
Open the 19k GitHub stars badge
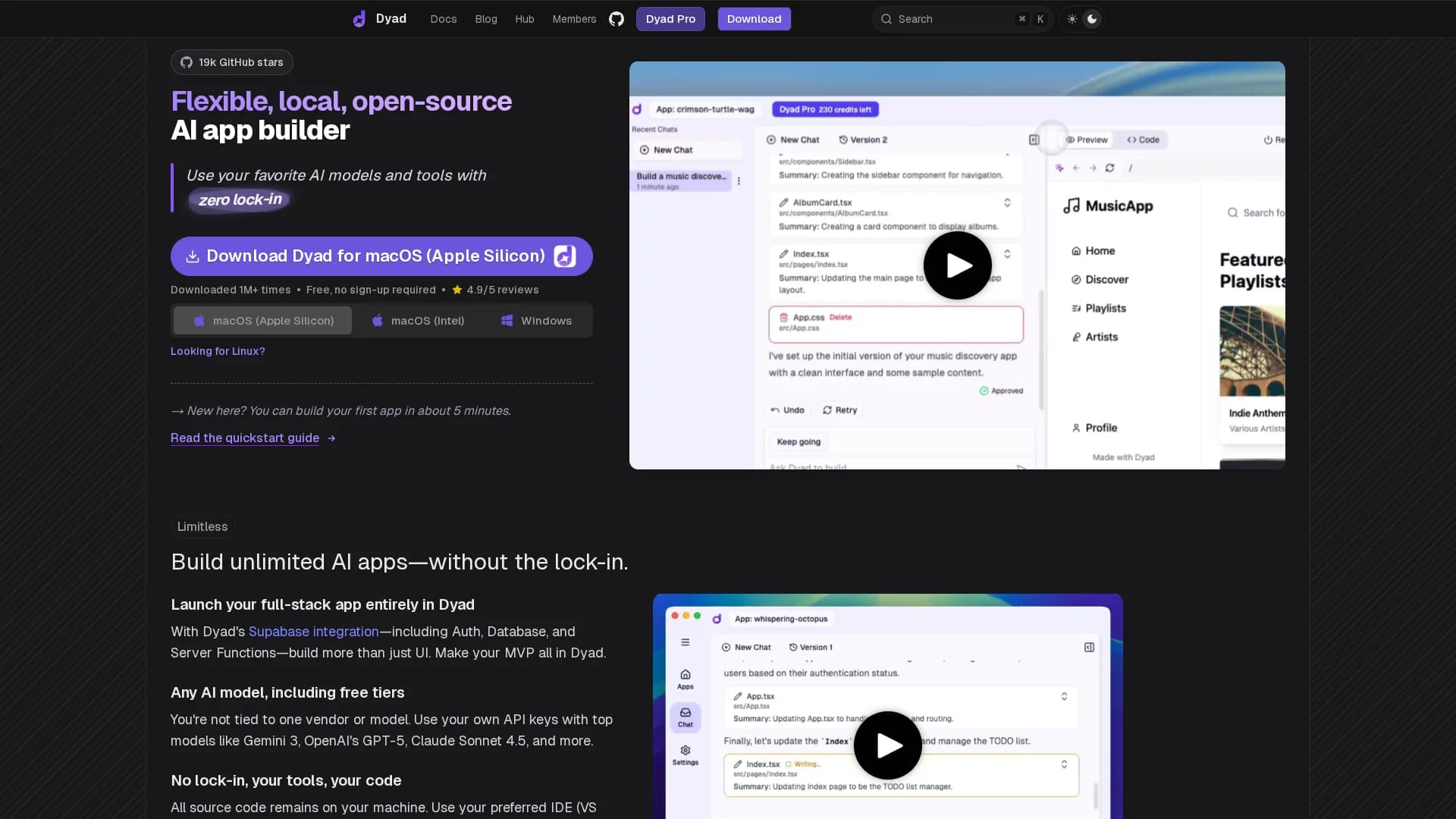[x=232, y=62]
